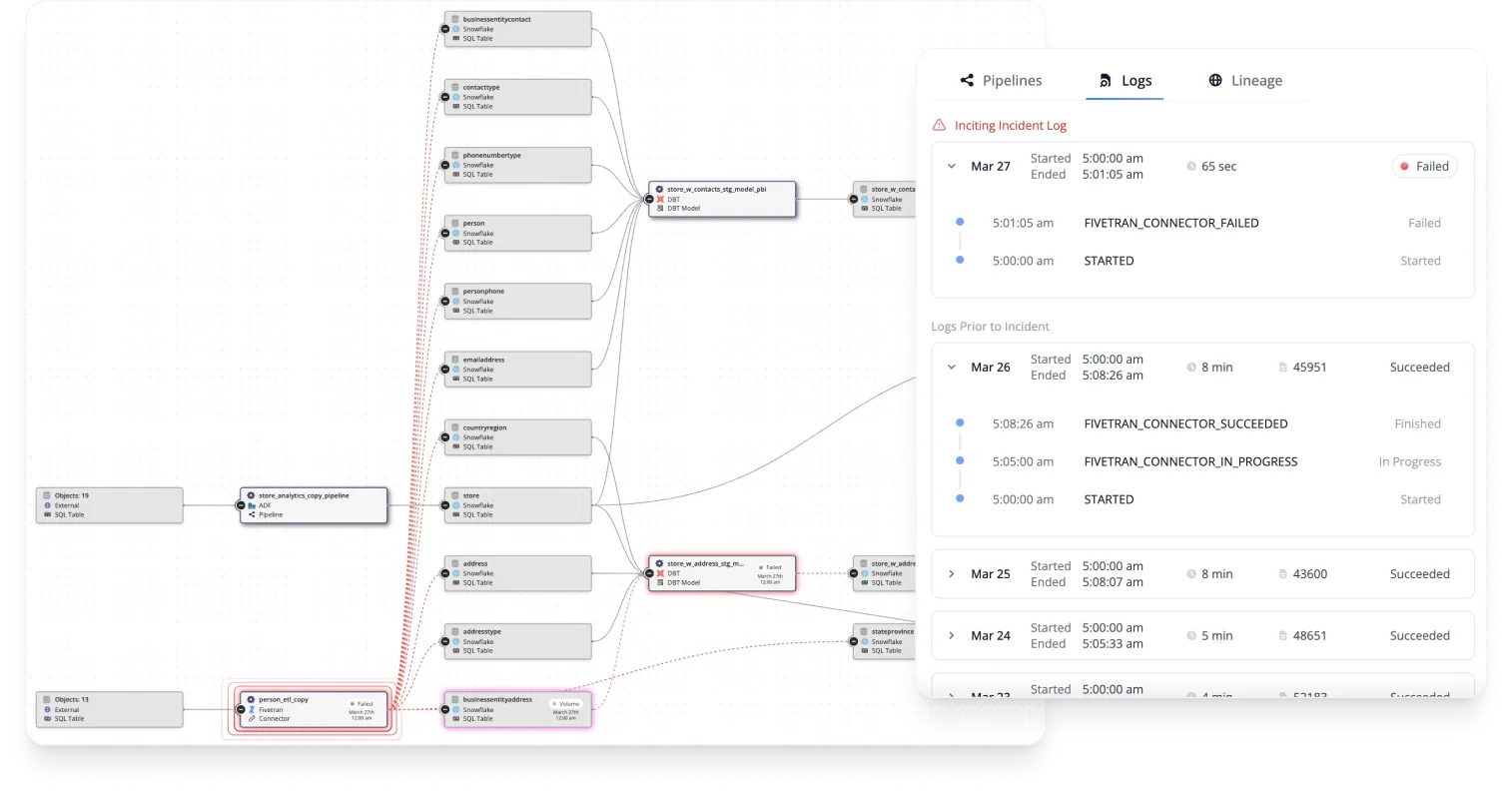The height and width of the screenshot is (796, 1512).
Task: Collapse the businessentitycontact node using its minus button
Action: 445,29
